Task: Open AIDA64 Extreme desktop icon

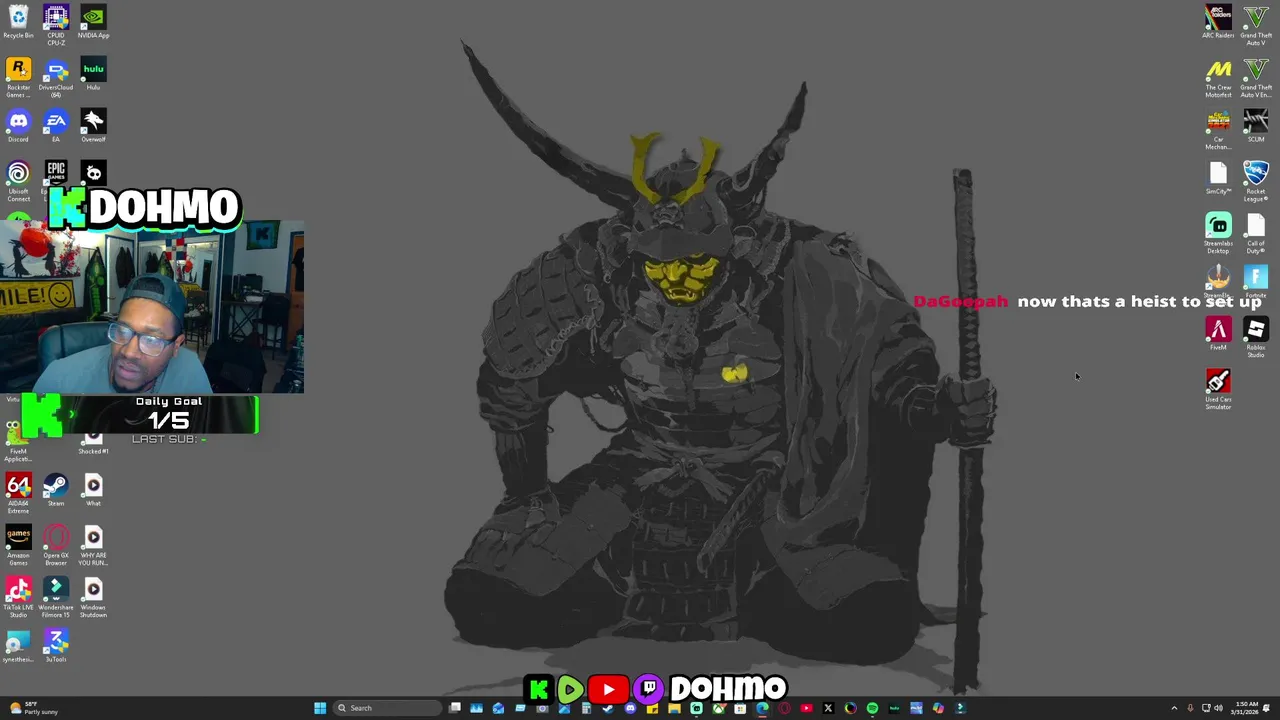Action: point(18,493)
